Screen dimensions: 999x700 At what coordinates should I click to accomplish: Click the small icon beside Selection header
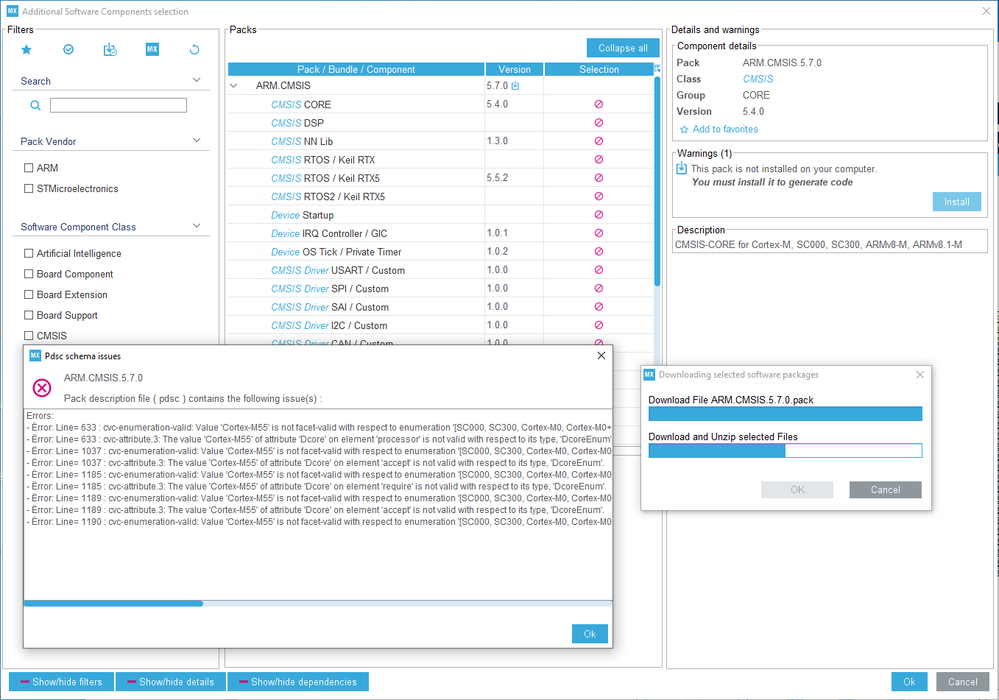pyautogui.click(x=657, y=69)
